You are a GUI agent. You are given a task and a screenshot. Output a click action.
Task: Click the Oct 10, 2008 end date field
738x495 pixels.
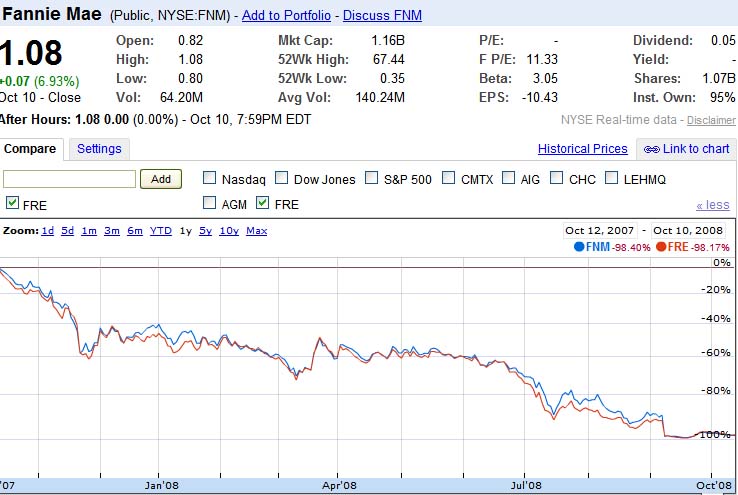pos(688,231)
